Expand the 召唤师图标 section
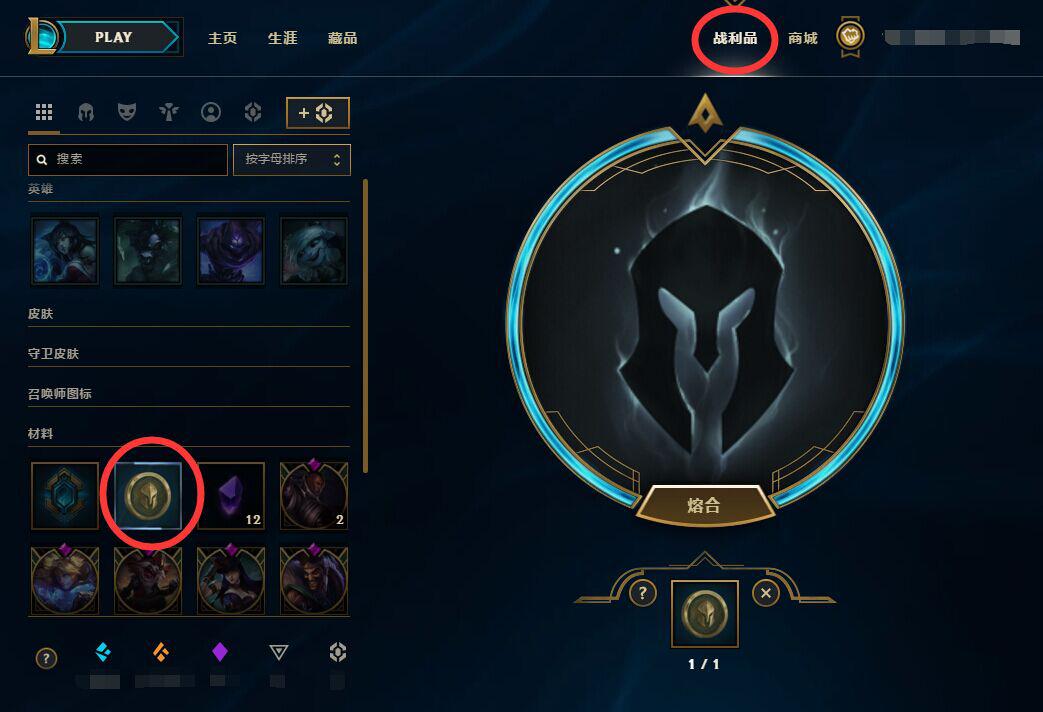1043x712 pixels. pos(188,394)
